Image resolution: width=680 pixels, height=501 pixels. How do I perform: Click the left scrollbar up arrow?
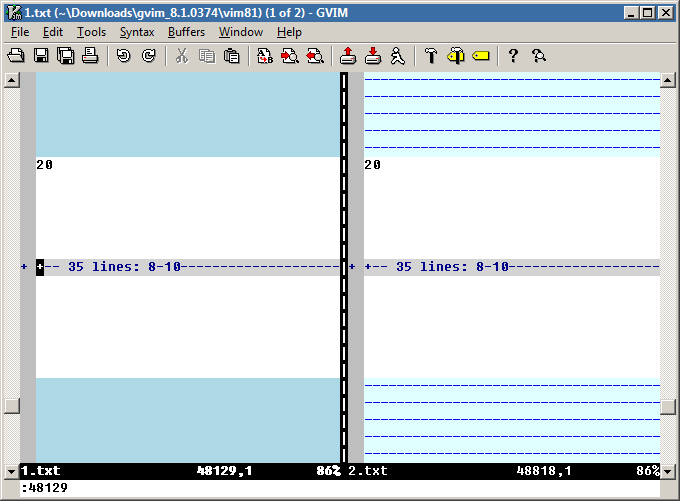12,80
